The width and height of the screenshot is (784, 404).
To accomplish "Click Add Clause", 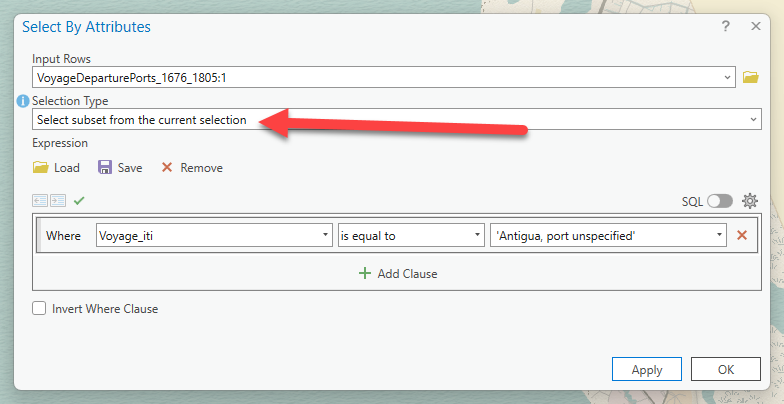I will pos(398,273).
